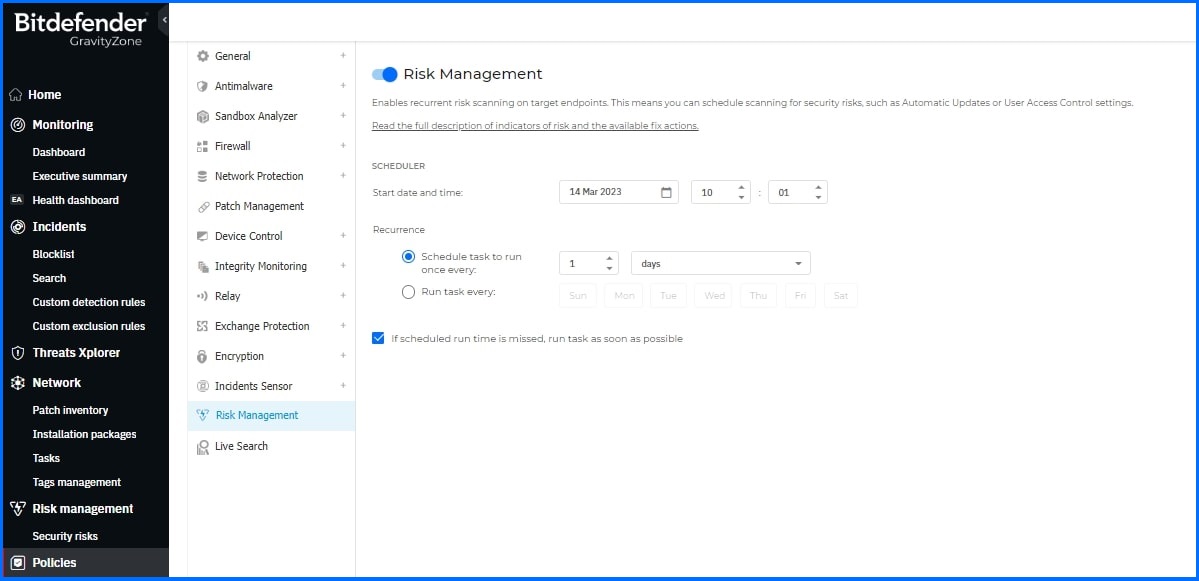Click the Live Search icon
The height and width of the screenshot is (581, 1199).
click(x=203, y=447)
